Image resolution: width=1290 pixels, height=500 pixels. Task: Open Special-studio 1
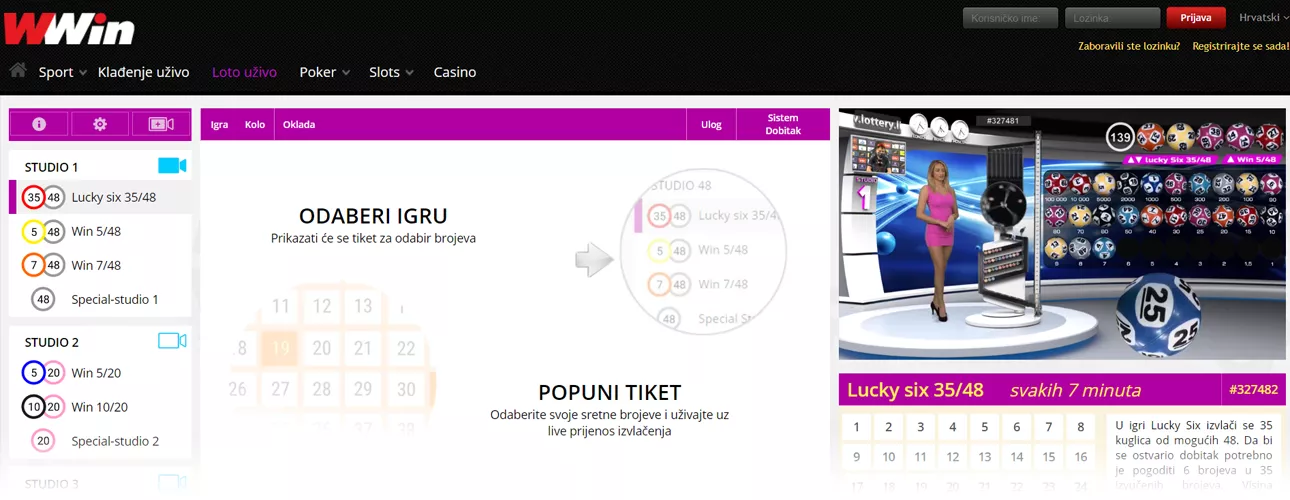(x=100, y=299)
